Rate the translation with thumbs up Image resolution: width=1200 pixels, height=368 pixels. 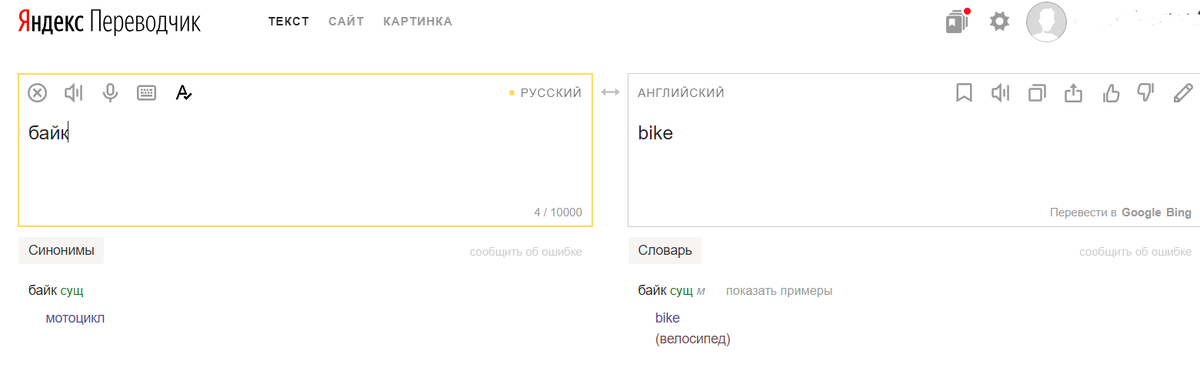click(x=1110, y=93)
